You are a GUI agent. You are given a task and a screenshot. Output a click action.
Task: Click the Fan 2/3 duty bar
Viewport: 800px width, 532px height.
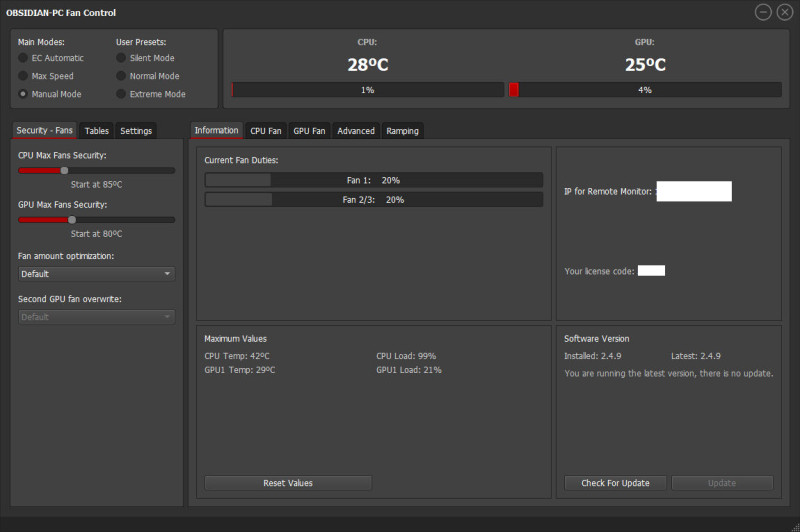[373, 199]
